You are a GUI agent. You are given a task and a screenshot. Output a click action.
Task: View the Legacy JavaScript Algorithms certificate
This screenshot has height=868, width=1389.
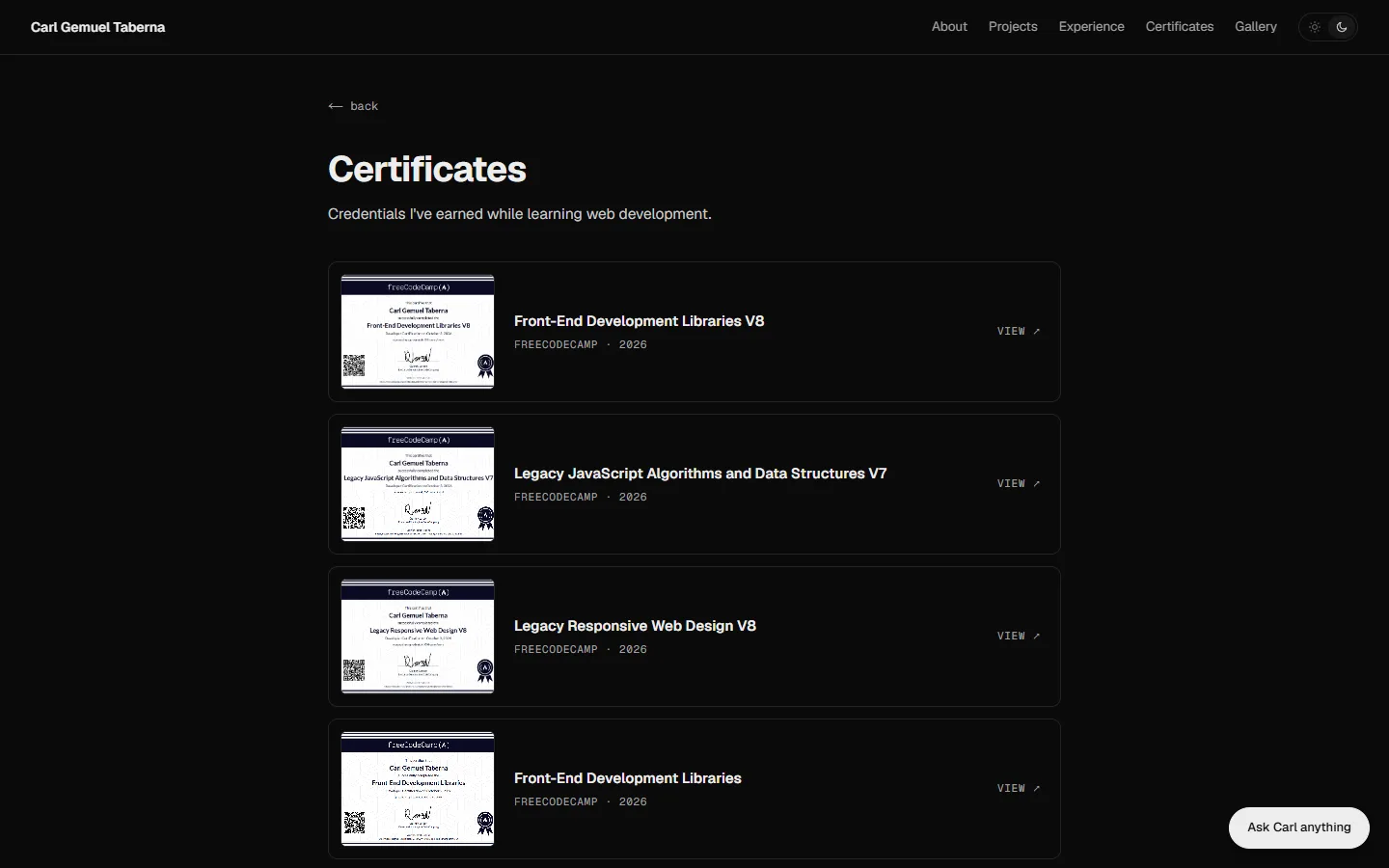pyautogui.click(x=1019, y=484)
